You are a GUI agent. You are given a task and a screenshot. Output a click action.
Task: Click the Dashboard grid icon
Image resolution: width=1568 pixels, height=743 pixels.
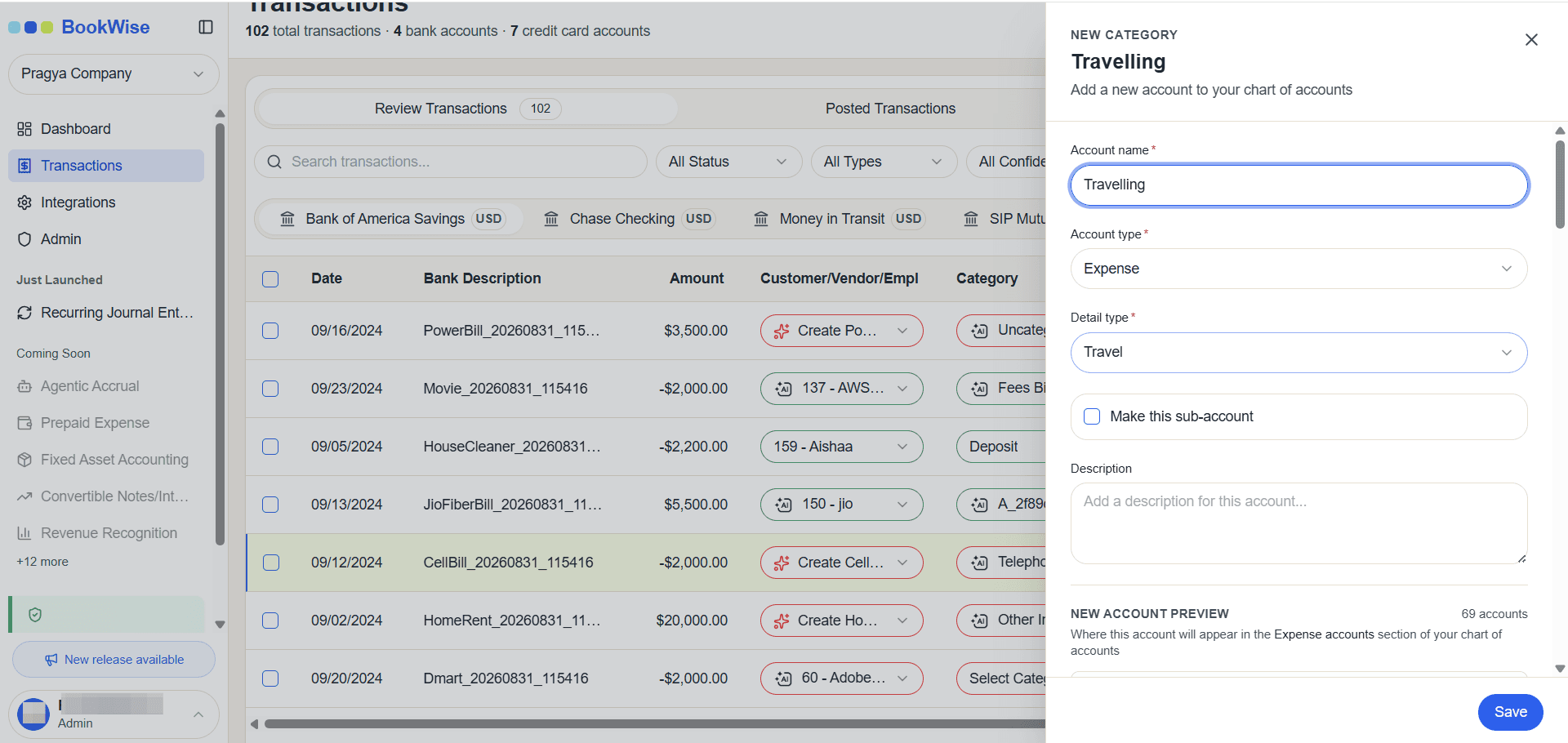coord(24,129)
